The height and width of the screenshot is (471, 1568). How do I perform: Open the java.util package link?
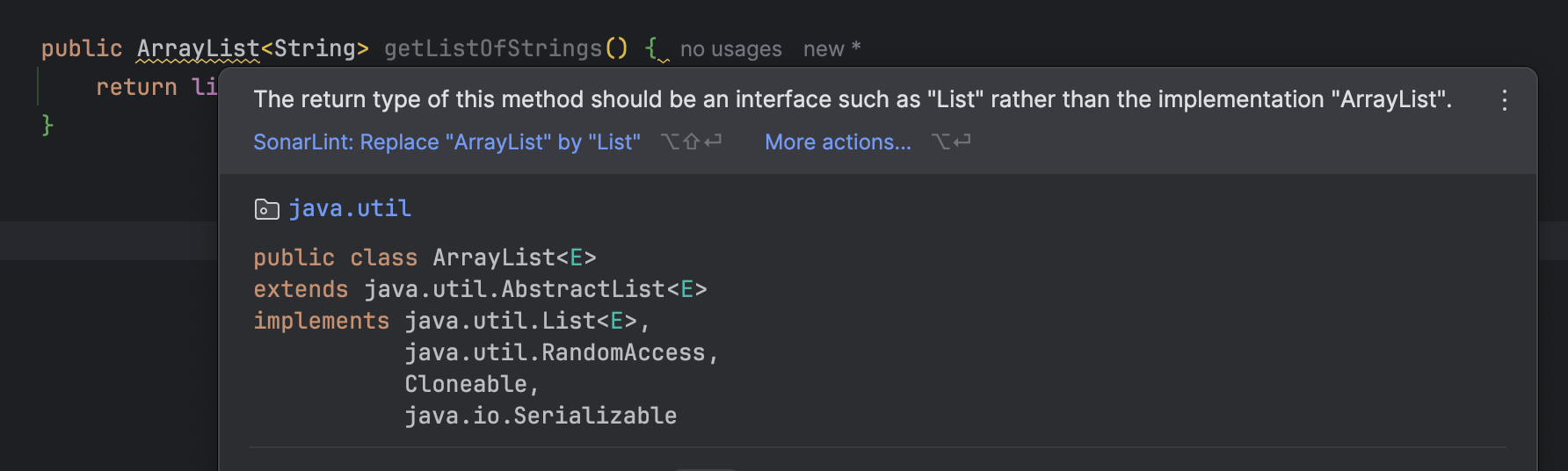(350, 209)
